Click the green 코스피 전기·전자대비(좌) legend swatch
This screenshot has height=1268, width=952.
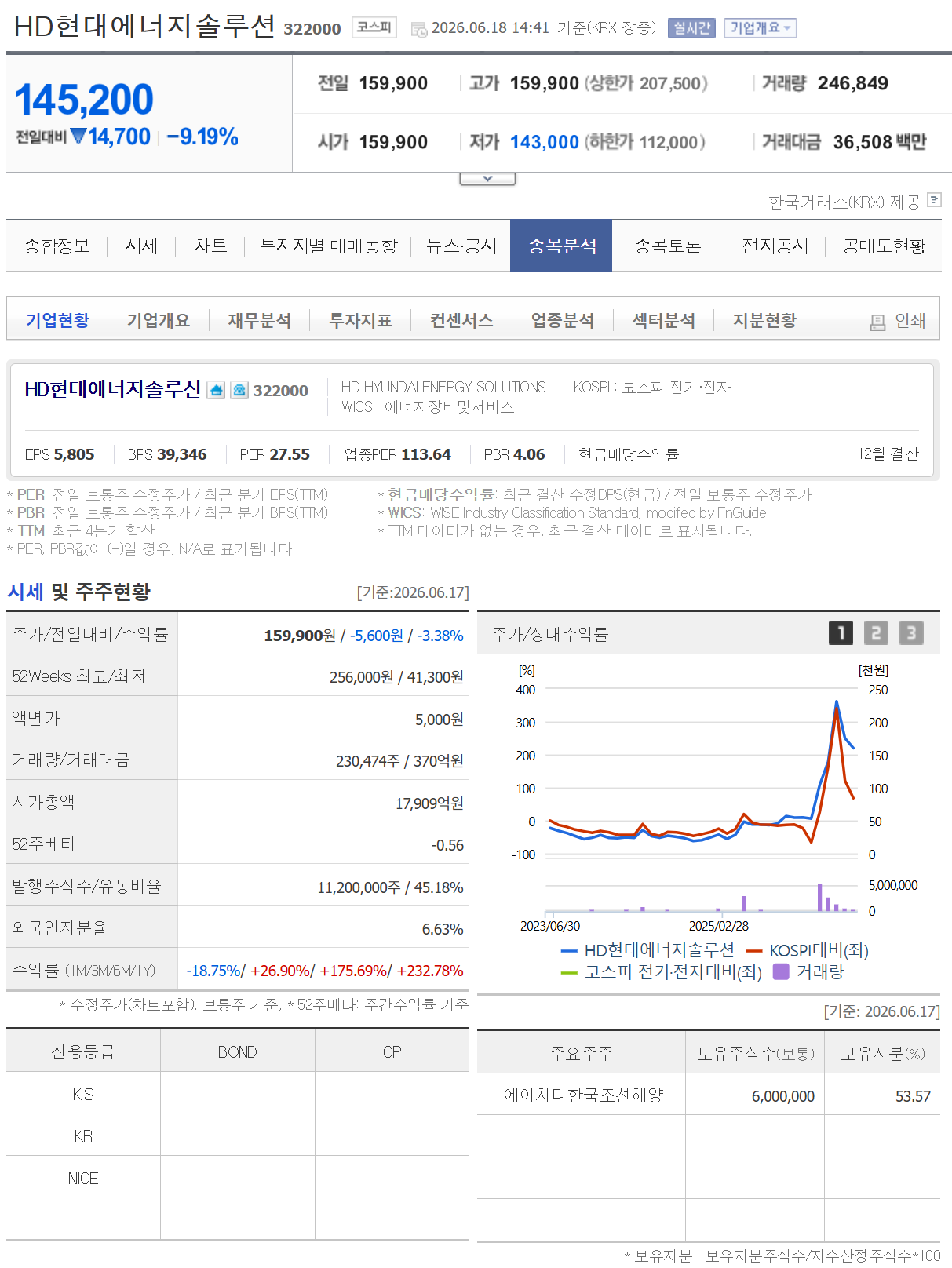point(570,973)
